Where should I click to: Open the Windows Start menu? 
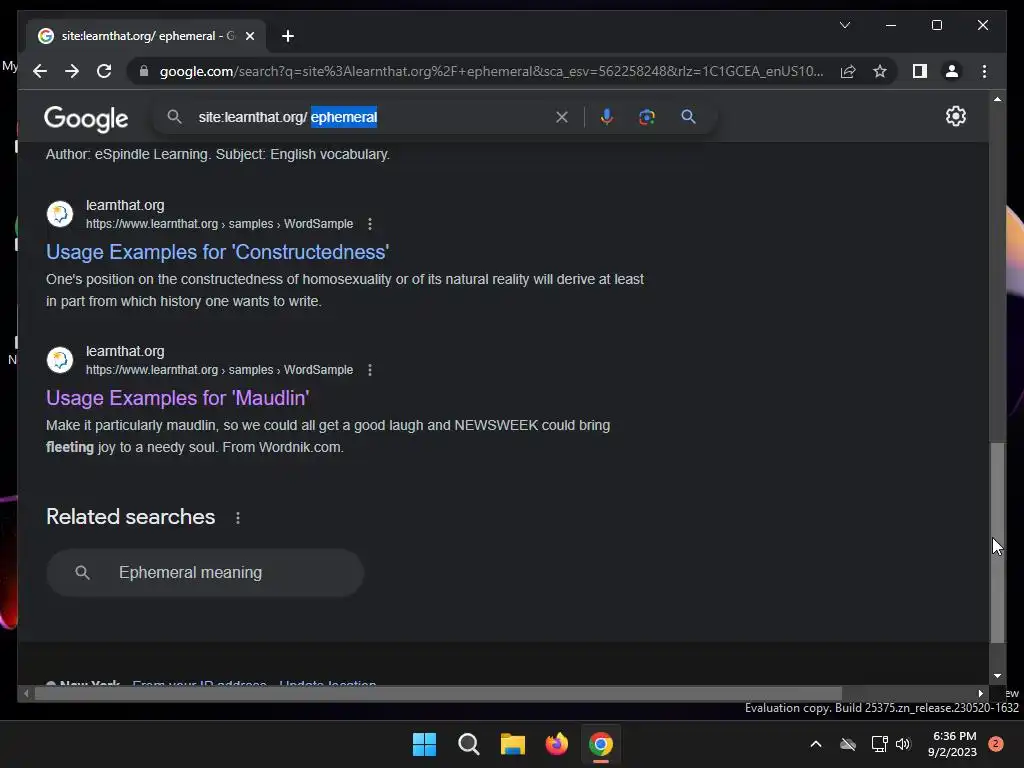[424, 744]
